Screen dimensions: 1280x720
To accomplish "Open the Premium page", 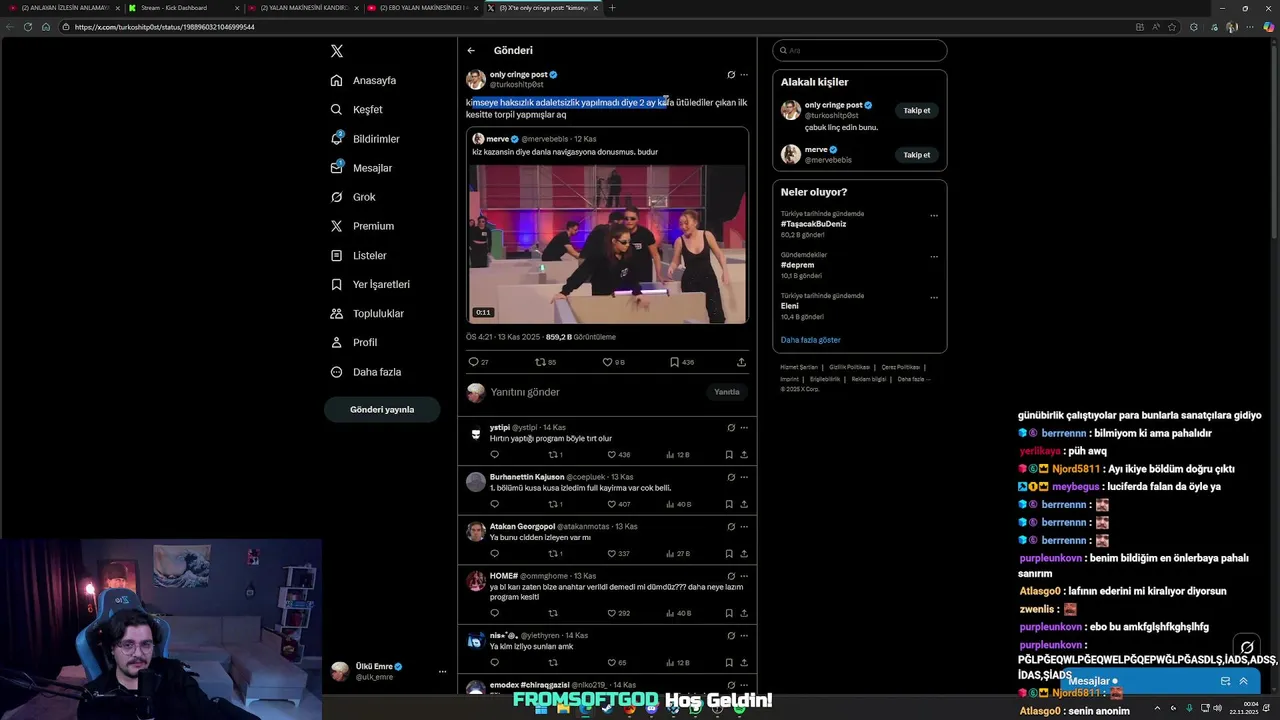I will 363,226.
